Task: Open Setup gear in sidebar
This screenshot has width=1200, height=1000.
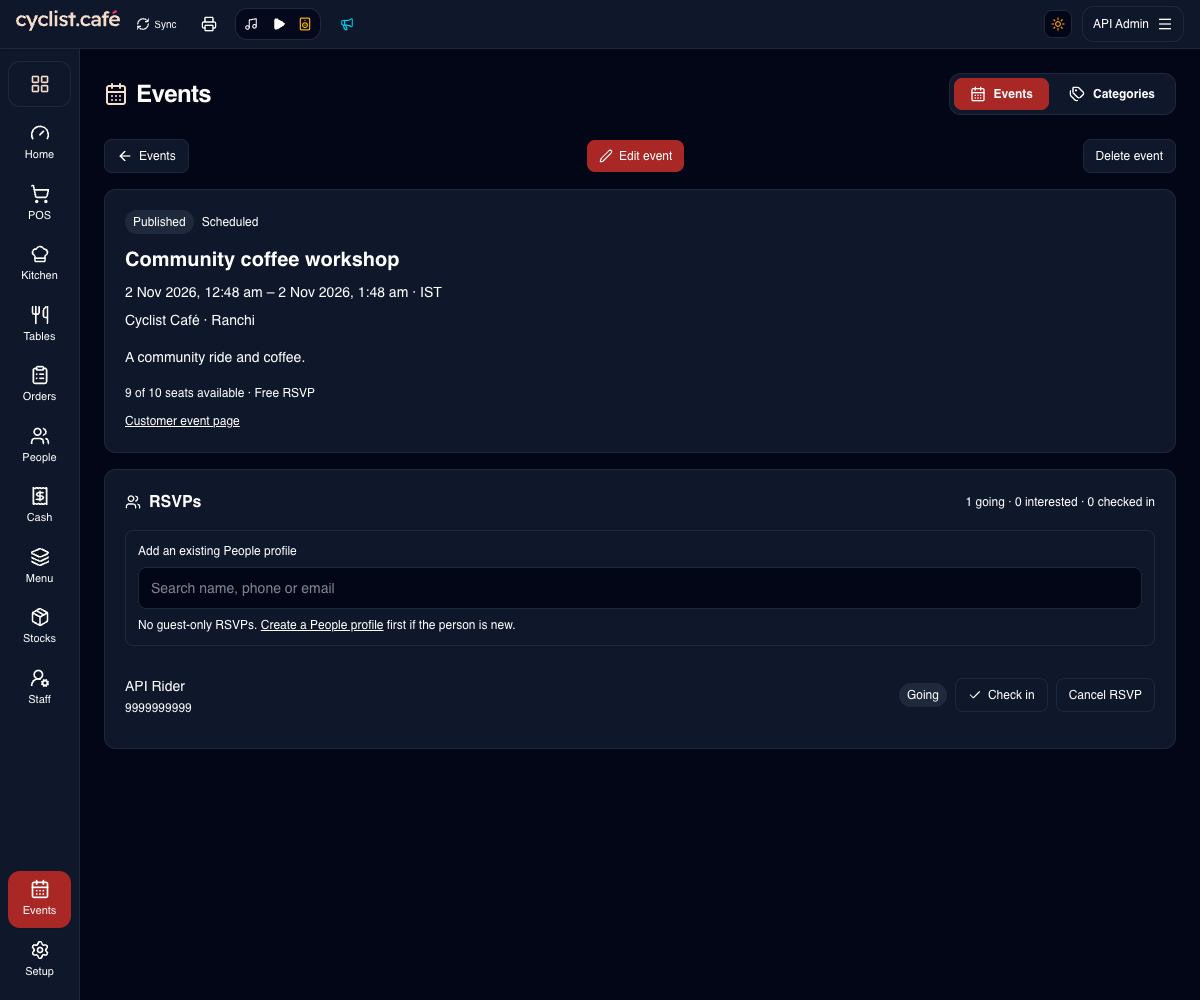Action: click(x=40, y=959)
